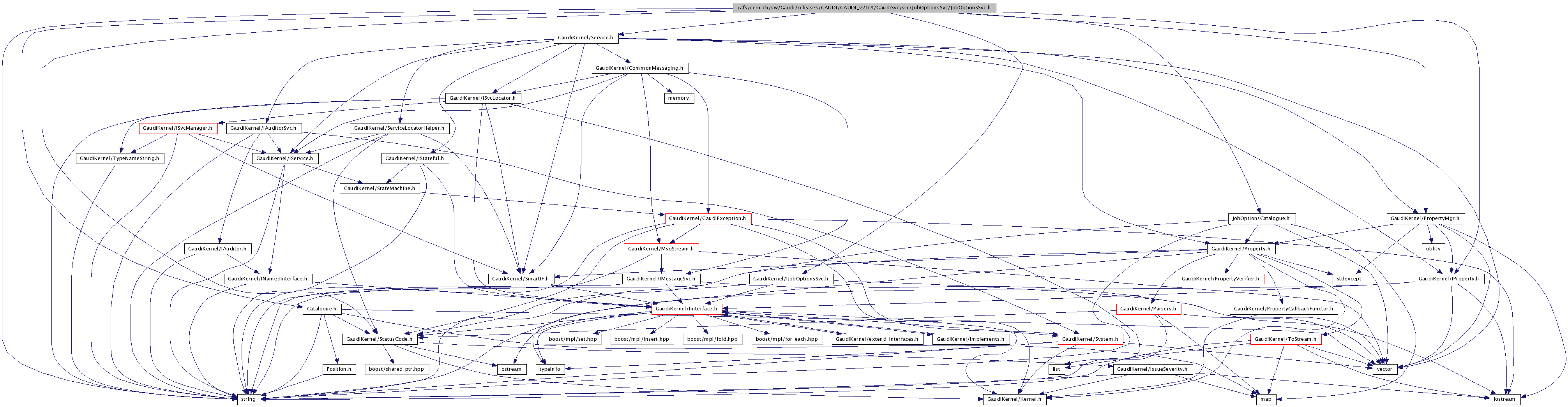The height and width of the screenshot is (407, 1568).
Task: Select the Catalogue.h node
Action: 321,309
